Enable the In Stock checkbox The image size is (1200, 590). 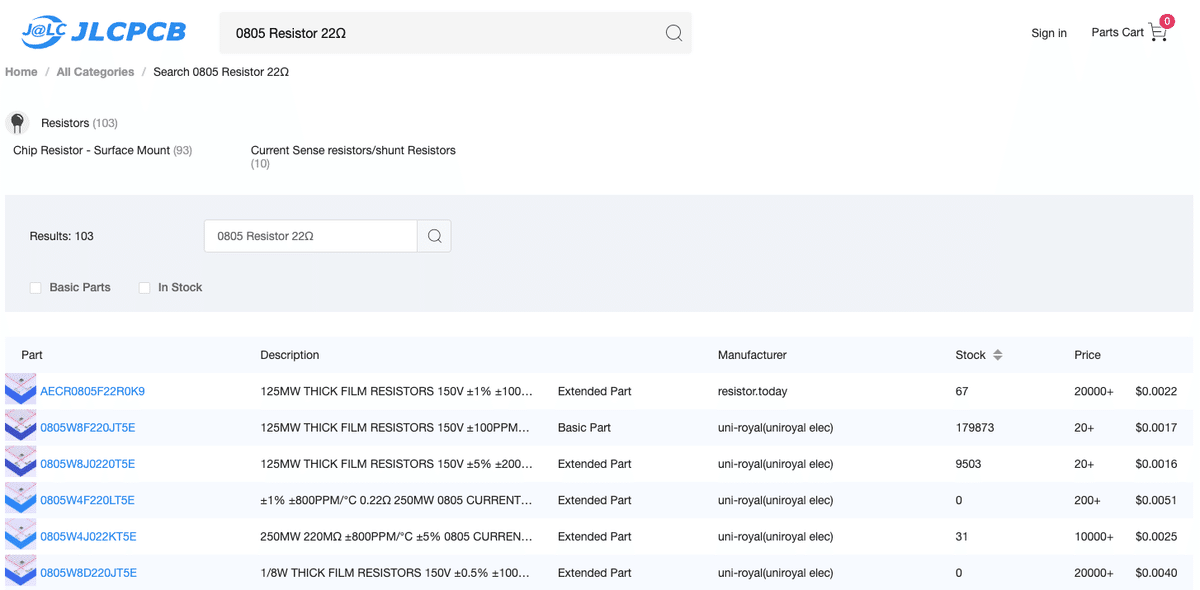click(144, 288)
